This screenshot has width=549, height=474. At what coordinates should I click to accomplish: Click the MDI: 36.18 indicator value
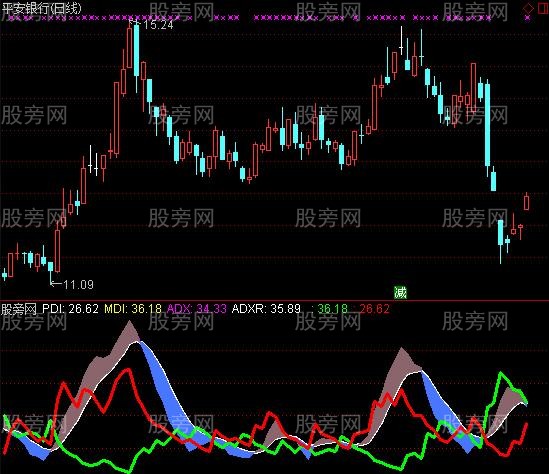(x=133, y=309)
